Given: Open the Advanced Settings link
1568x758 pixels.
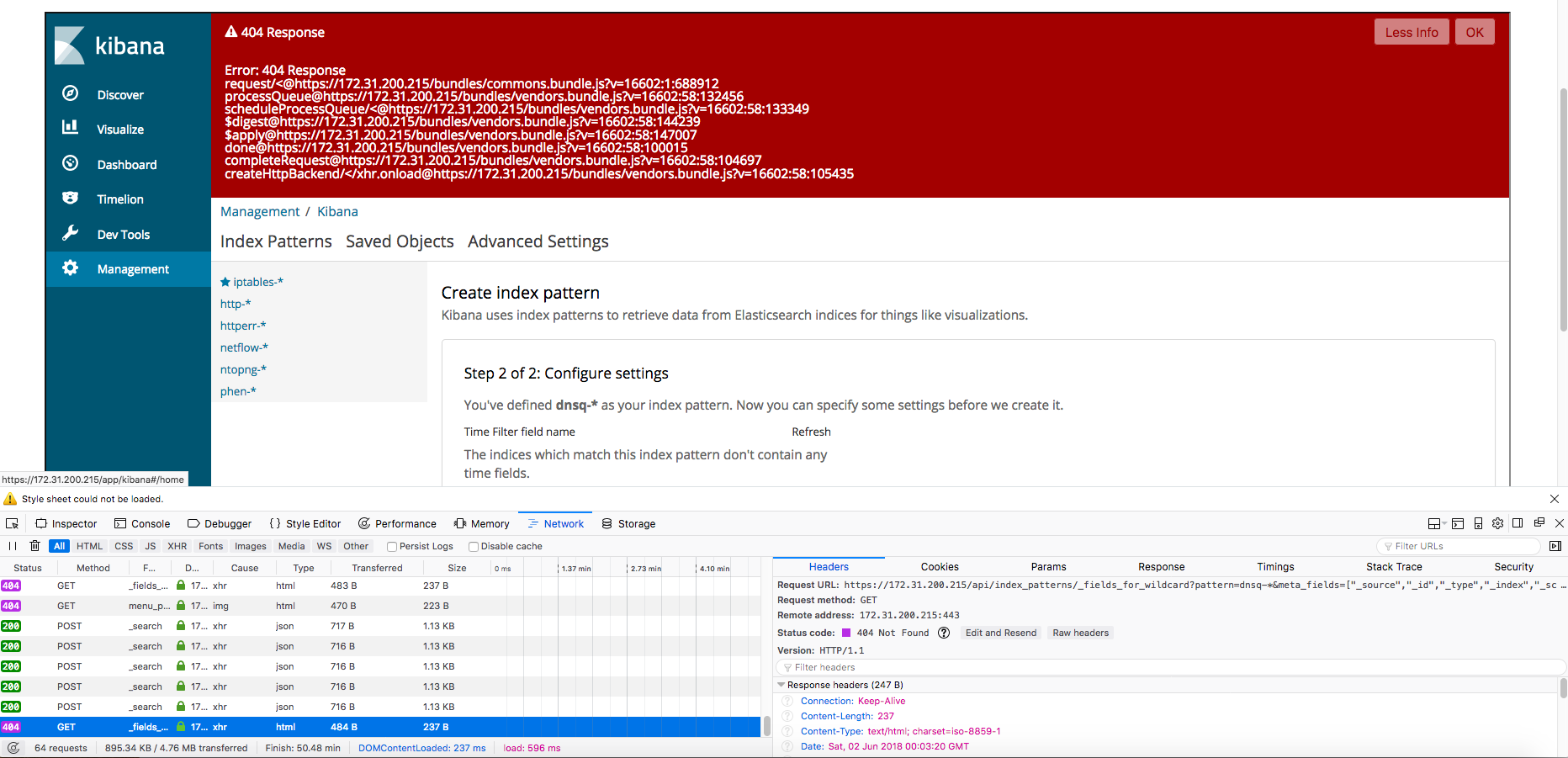Looking at the screenshot, I should pyautogui.click(x=538, y=241).
